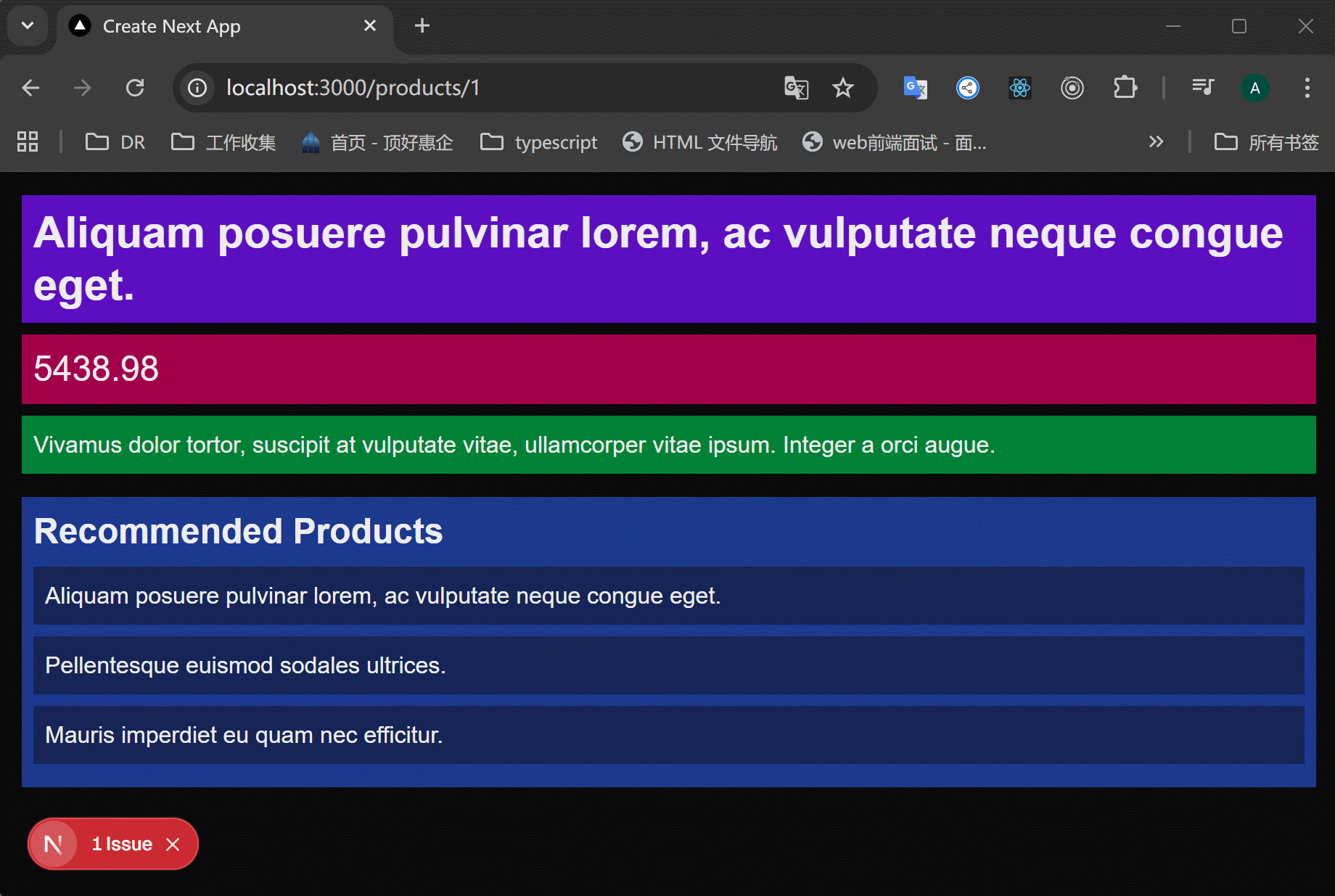Image resolution: width=1335 pixels, height=896 pixels.
Task: Open the typescript bookmark folder
Action: [539, 142]
